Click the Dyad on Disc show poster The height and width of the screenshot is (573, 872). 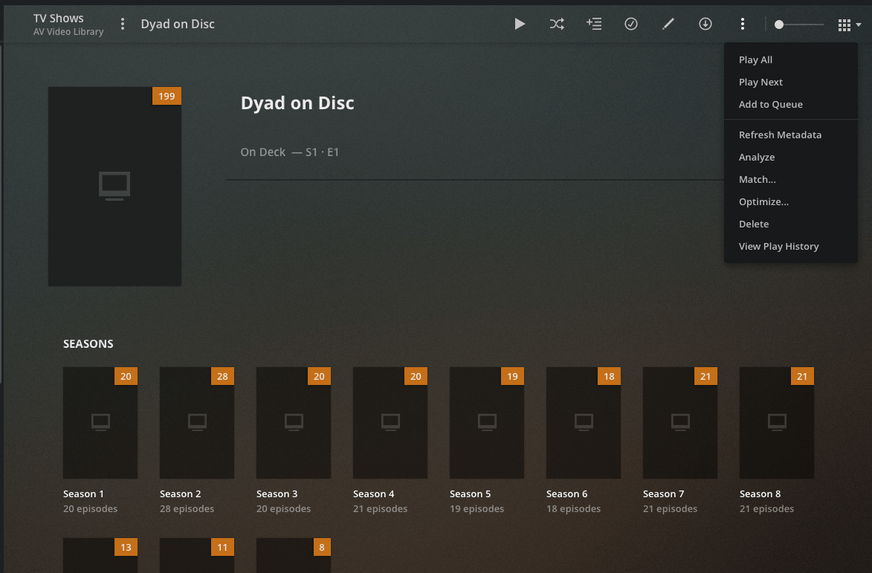tap(115, 186)
